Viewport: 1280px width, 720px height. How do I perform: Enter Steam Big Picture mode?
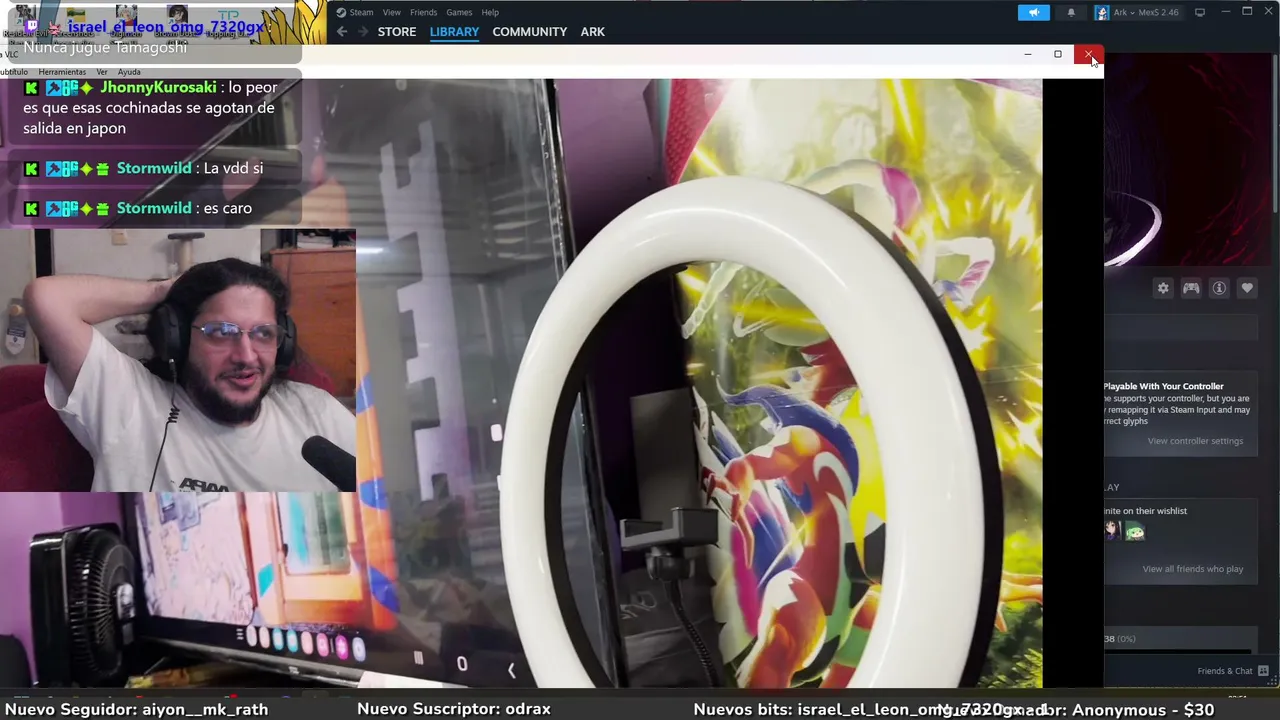tap(1200, 12)
